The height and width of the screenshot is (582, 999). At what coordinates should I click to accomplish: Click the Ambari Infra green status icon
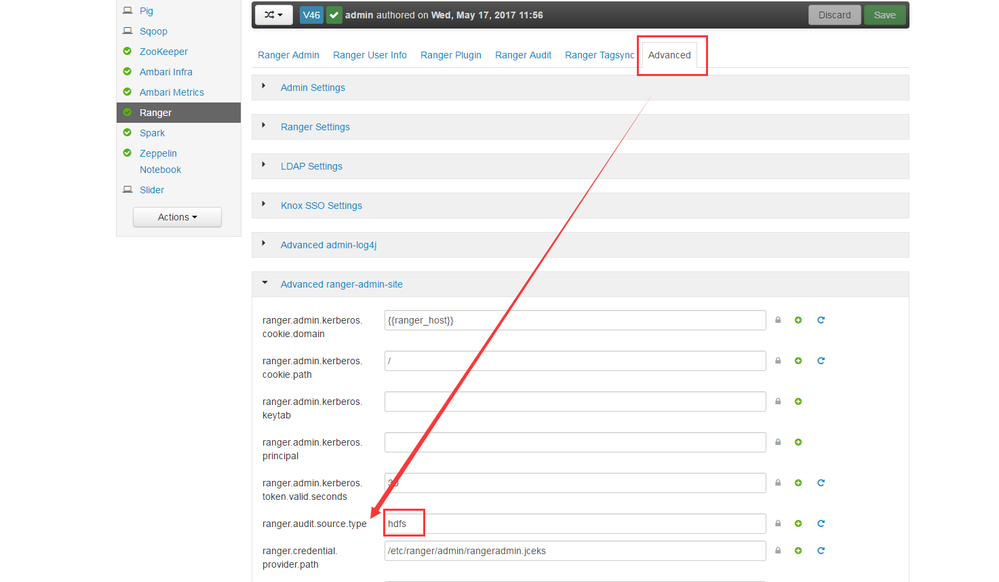pyautogui.click(x=127, y=71)
